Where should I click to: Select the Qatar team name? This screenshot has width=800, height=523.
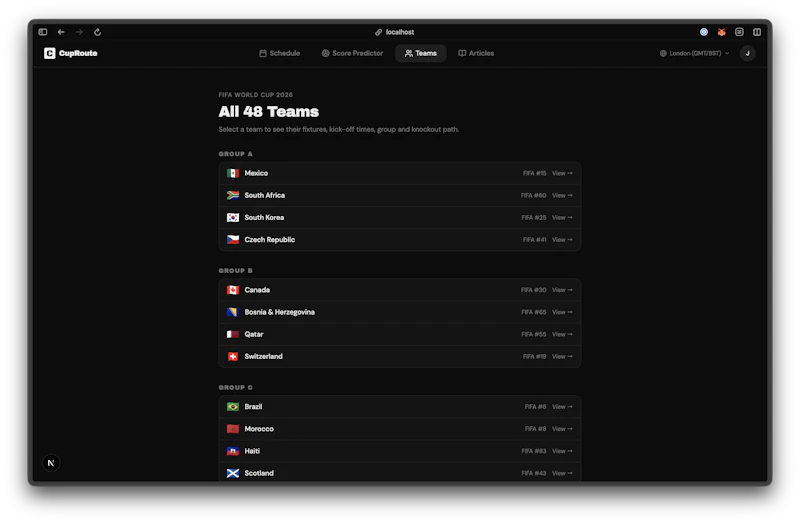tap(254, 334)
